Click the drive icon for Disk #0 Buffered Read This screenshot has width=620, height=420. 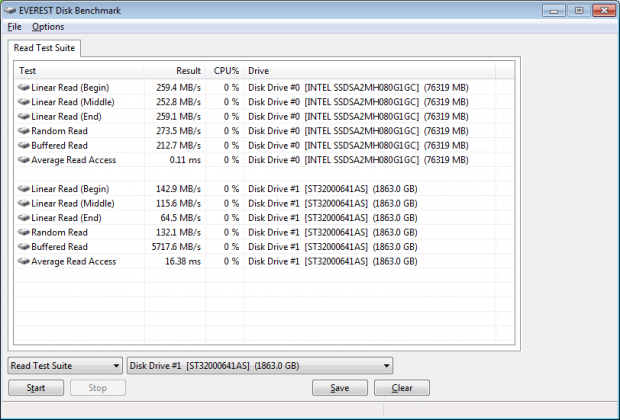pyautogui.click(x=24, y=146)
